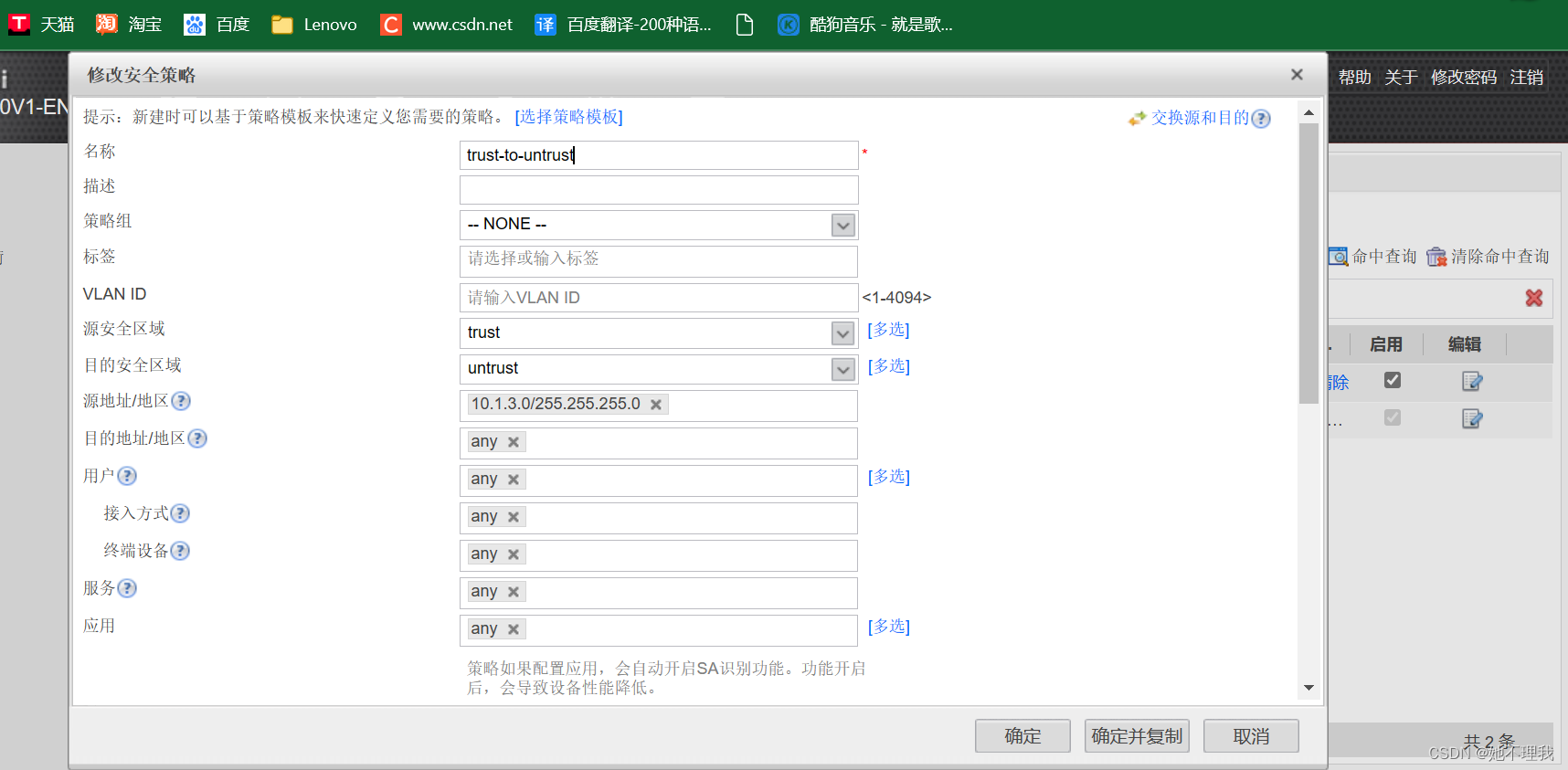Open 关于 in the top menu
Viewport: 1568px width, 770px height.
(1401, 78)
